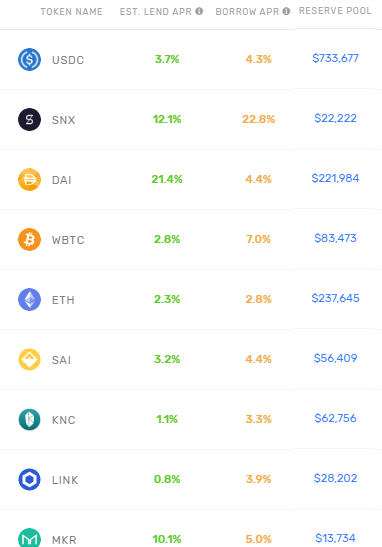Click the KNC token icon
382x547 pixels.
(29, 419)
